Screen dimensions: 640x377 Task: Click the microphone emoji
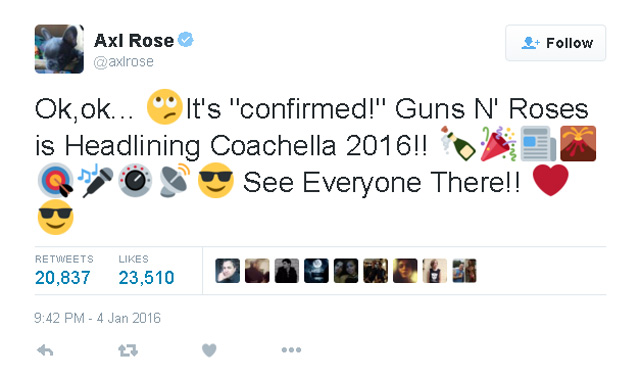96,181
